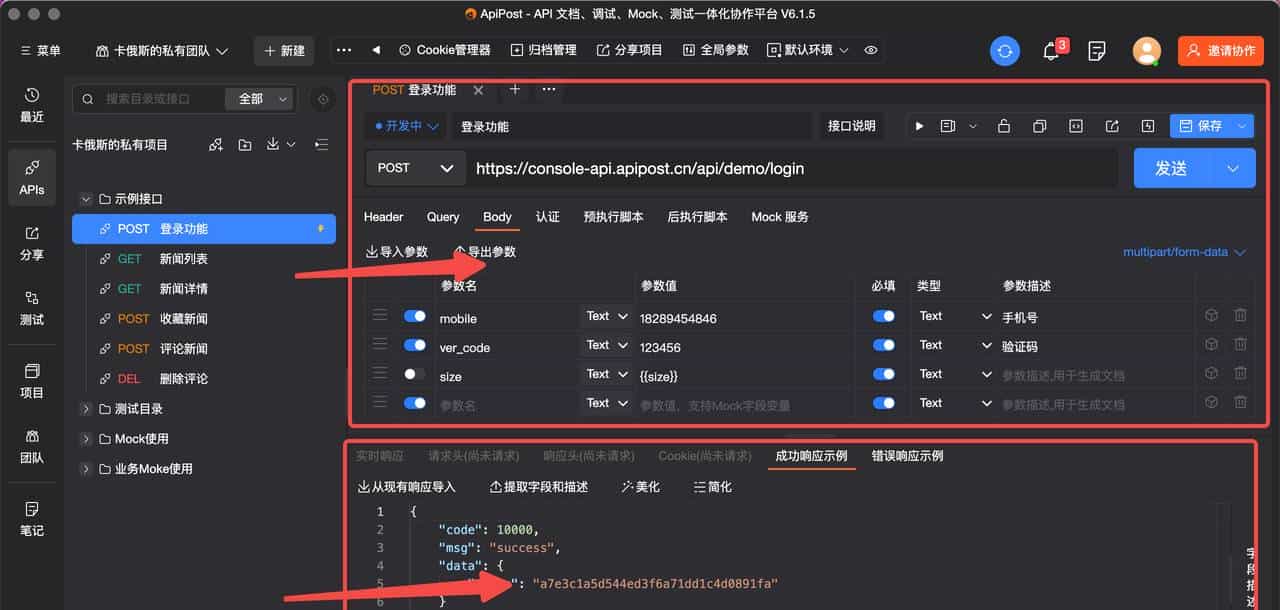Click the new folder icon above the API list

pyautogui.click(x=244, y=145)
